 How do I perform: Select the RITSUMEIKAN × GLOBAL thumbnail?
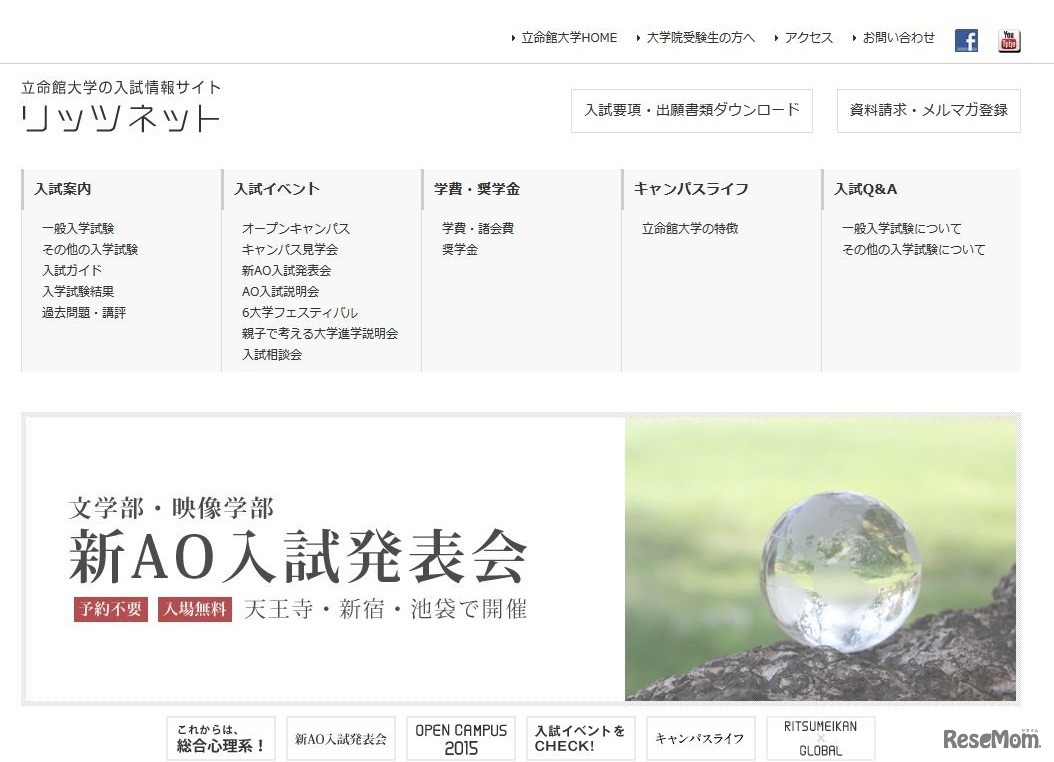(821, 738)
